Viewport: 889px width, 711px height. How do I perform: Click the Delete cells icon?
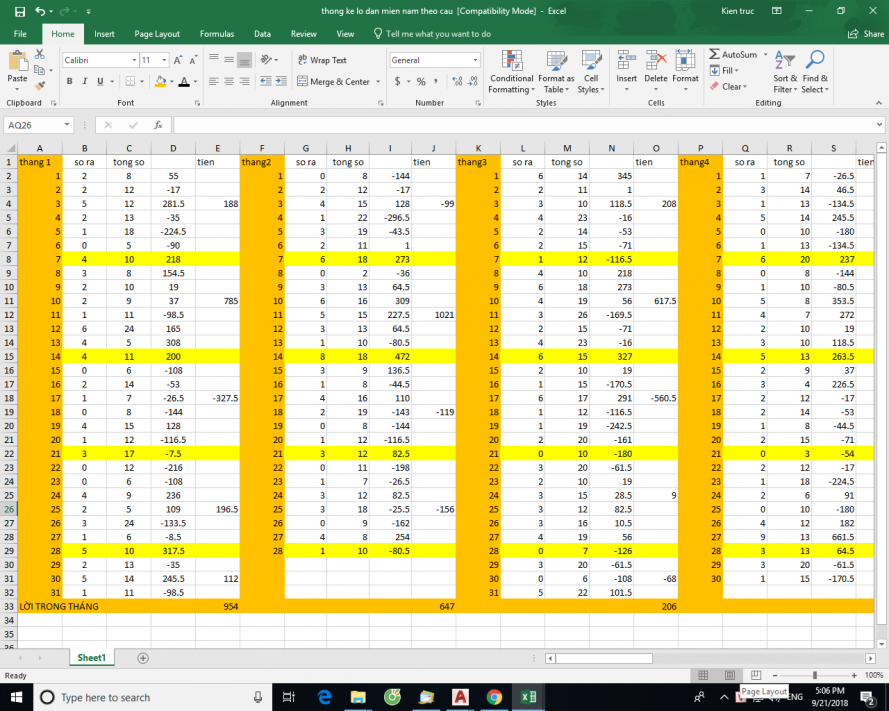tap(656, 60)
